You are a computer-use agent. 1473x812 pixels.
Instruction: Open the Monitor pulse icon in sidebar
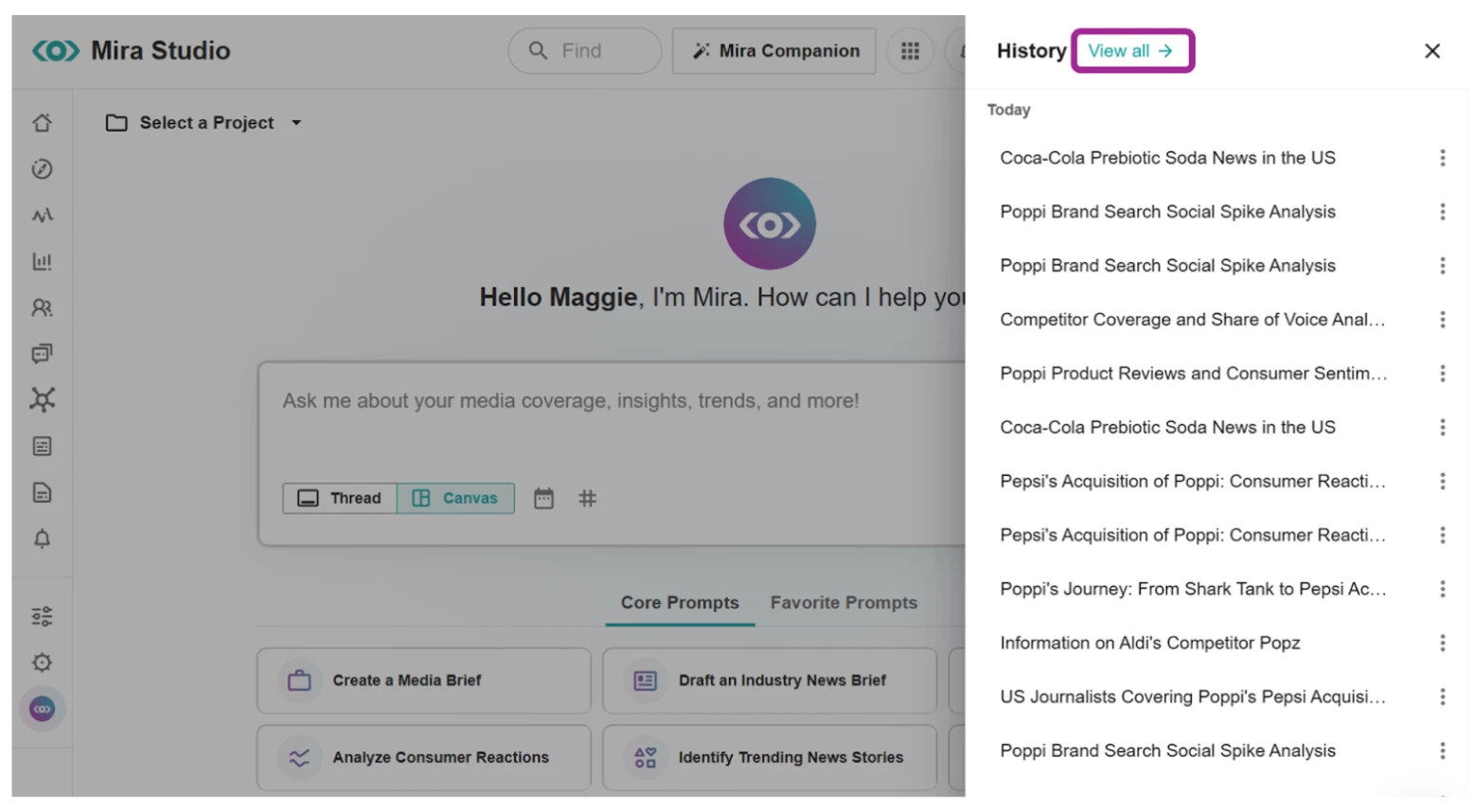[42, 216]
